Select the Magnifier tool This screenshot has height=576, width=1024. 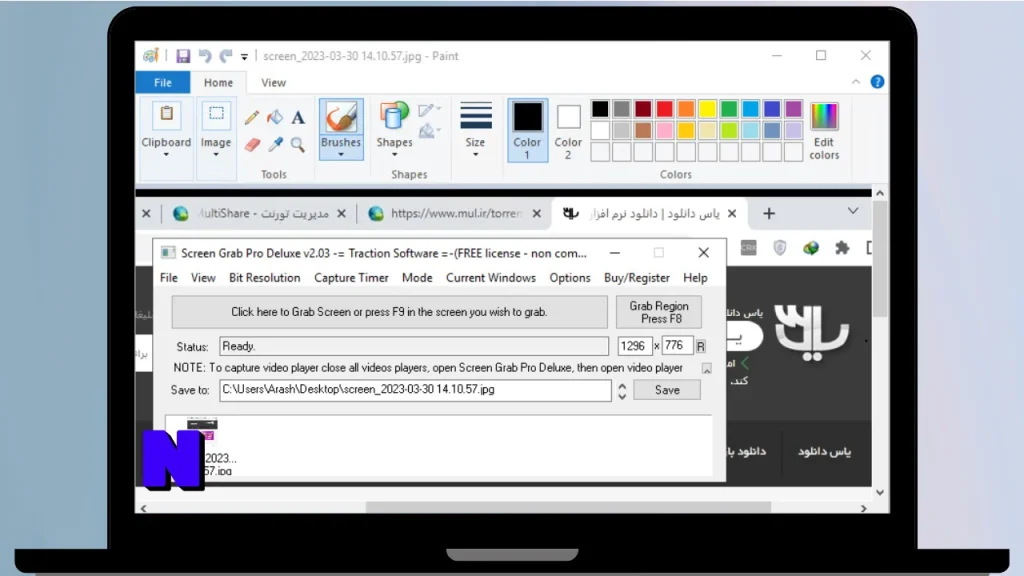point(298,144)
